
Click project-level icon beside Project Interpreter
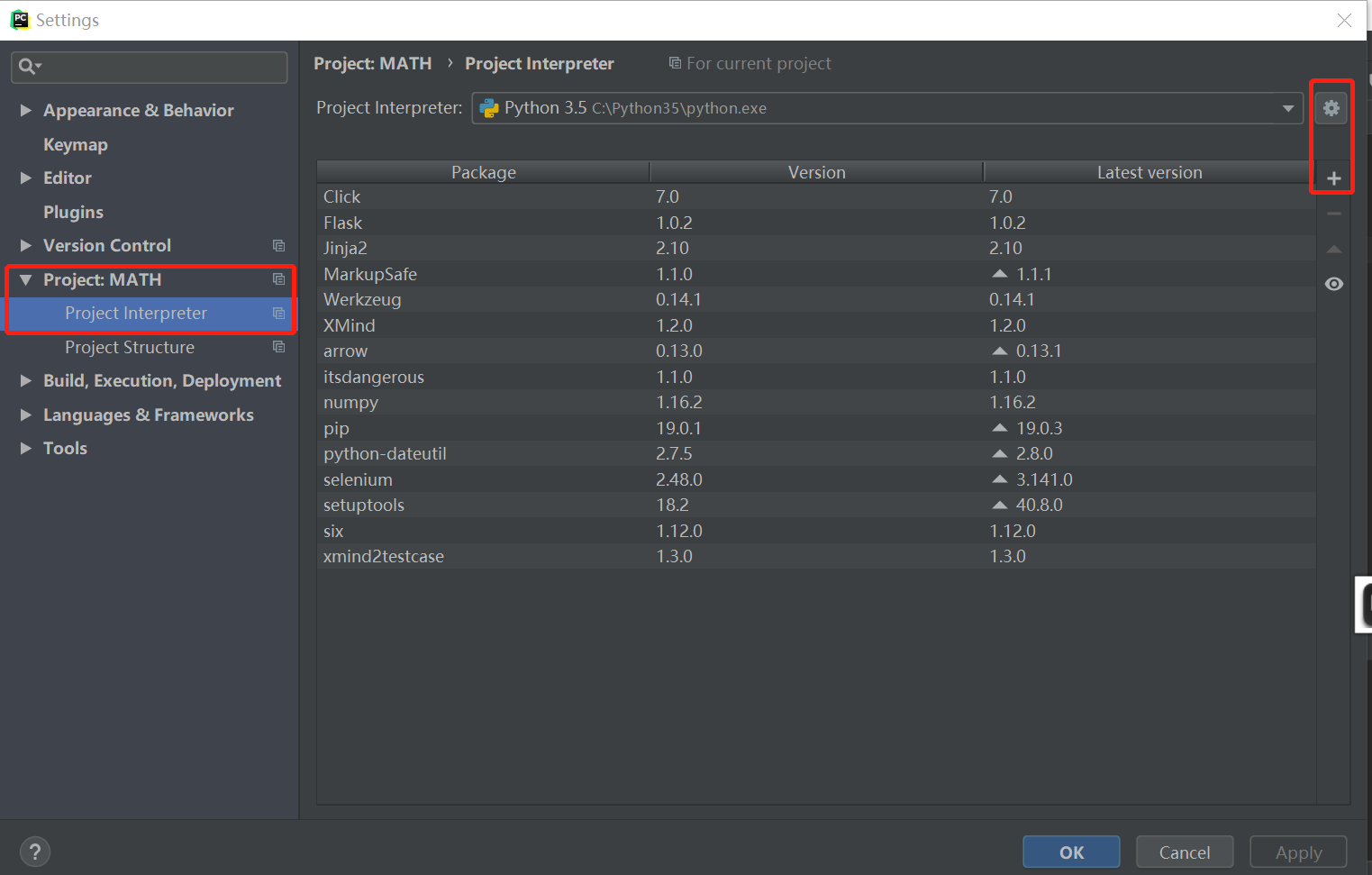pyautogui.click(x=279, y=314)
